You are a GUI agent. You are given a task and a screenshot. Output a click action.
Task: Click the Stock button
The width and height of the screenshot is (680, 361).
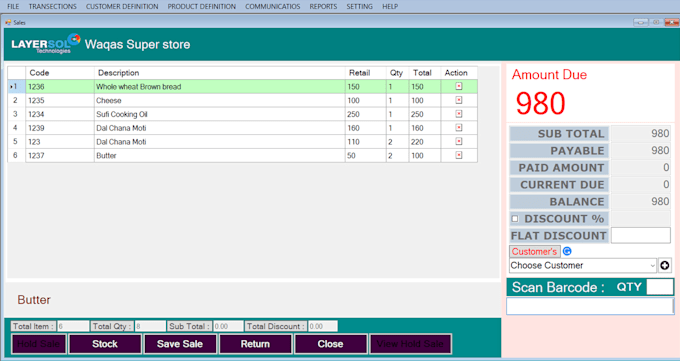[105, 344]
